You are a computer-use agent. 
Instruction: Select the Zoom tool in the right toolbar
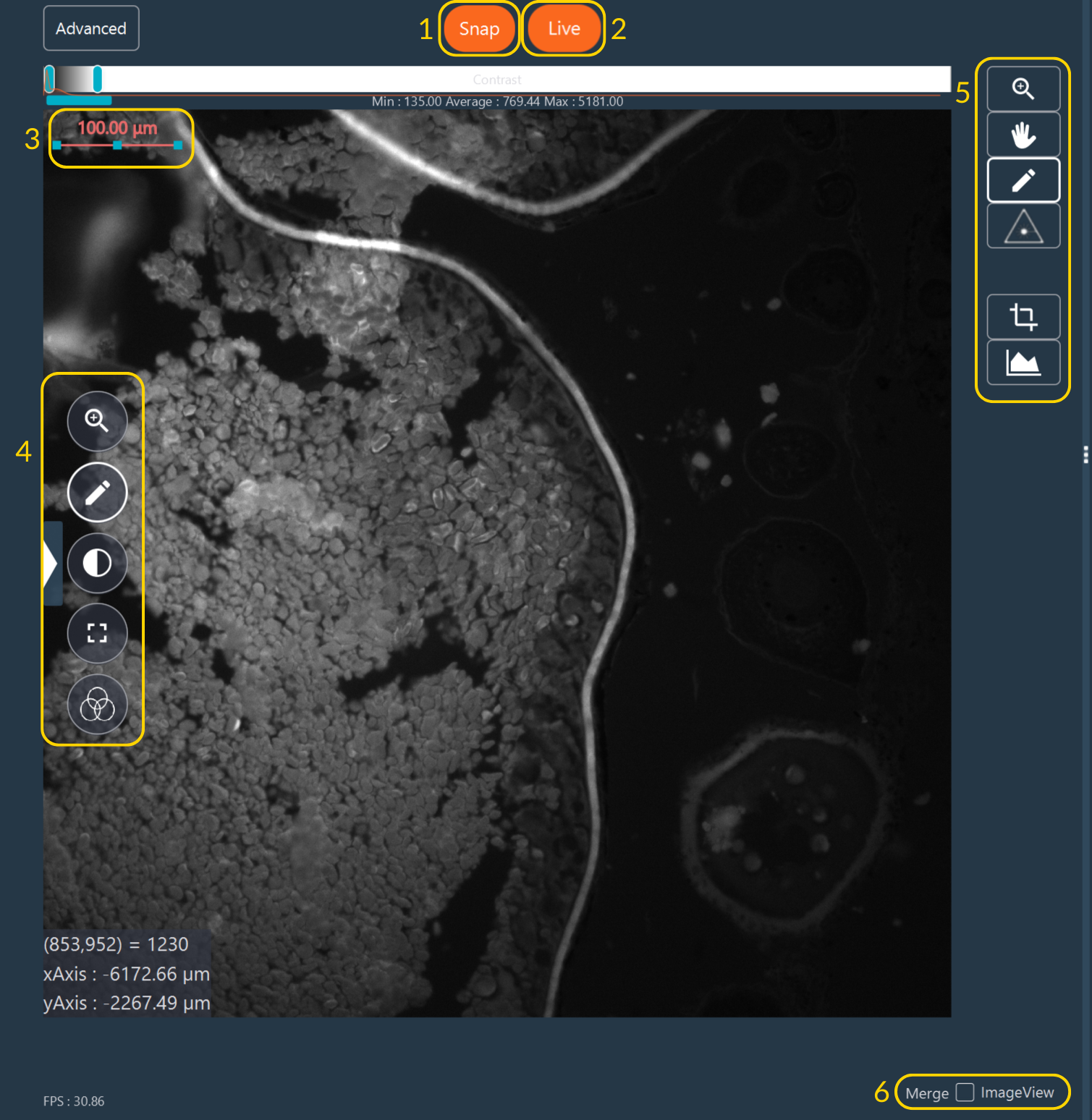[1023, 88]
